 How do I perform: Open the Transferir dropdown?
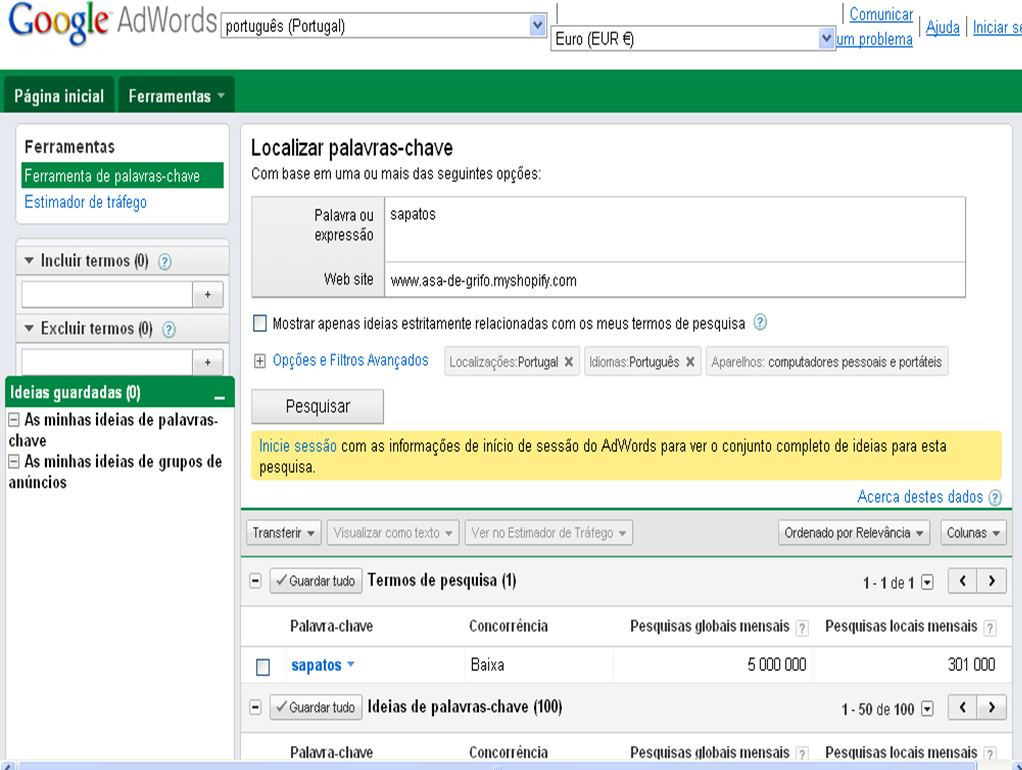(284, 533)
